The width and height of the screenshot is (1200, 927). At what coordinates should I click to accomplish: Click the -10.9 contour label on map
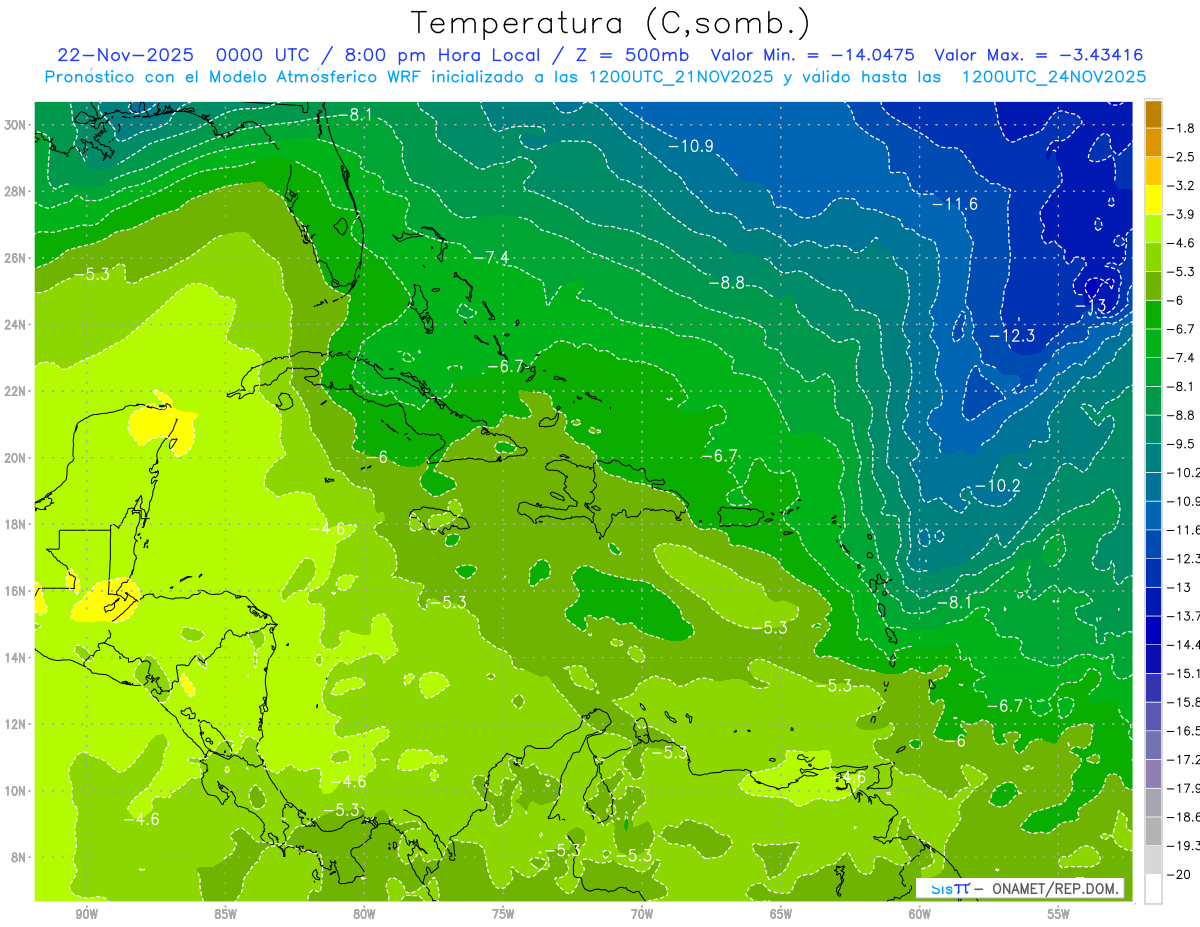pyautogui.click(x=691, y=146)
